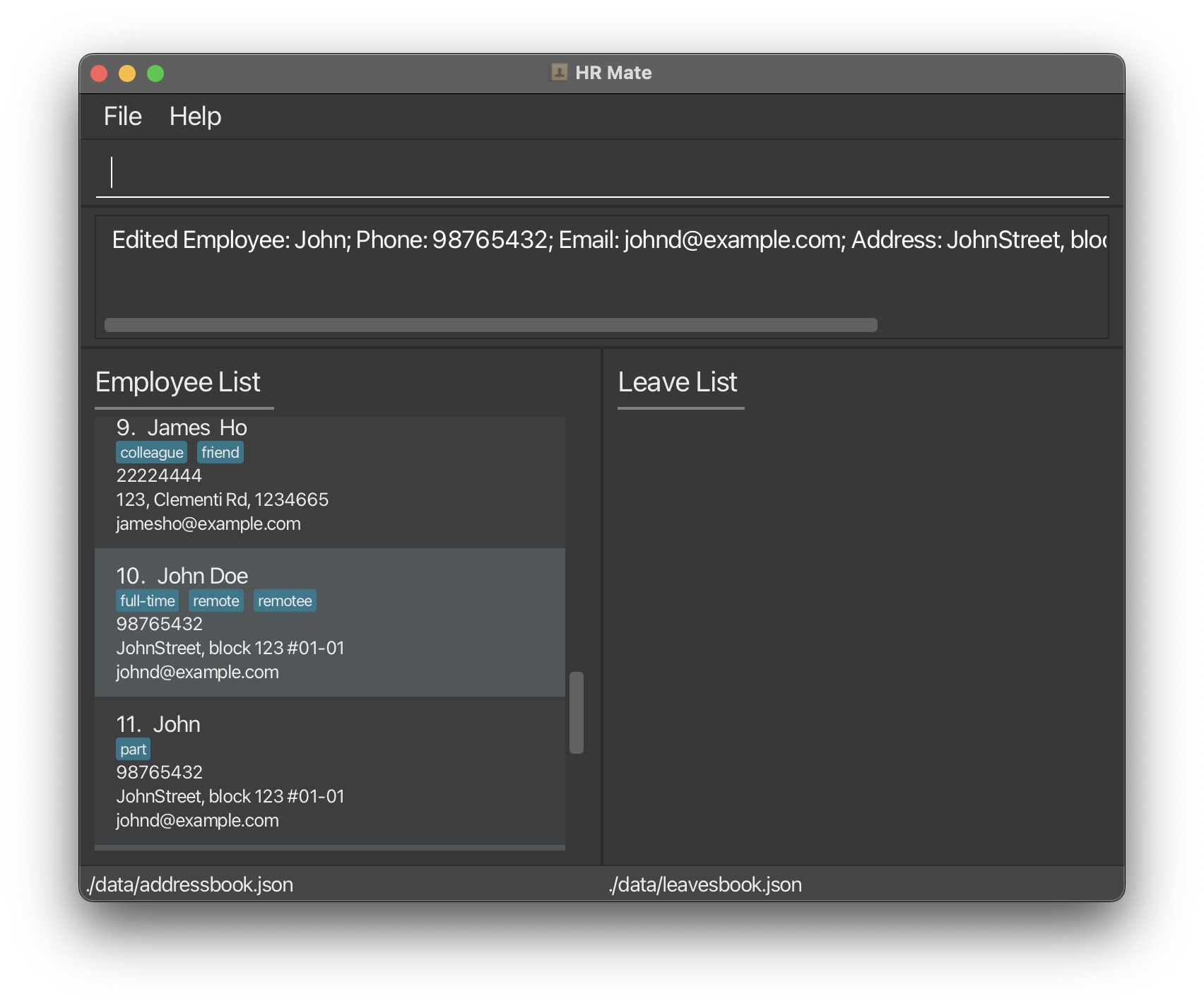Viewport: 1204px width, 1006px height.
Task: Click address under 11. John entry
Action: 230,796
